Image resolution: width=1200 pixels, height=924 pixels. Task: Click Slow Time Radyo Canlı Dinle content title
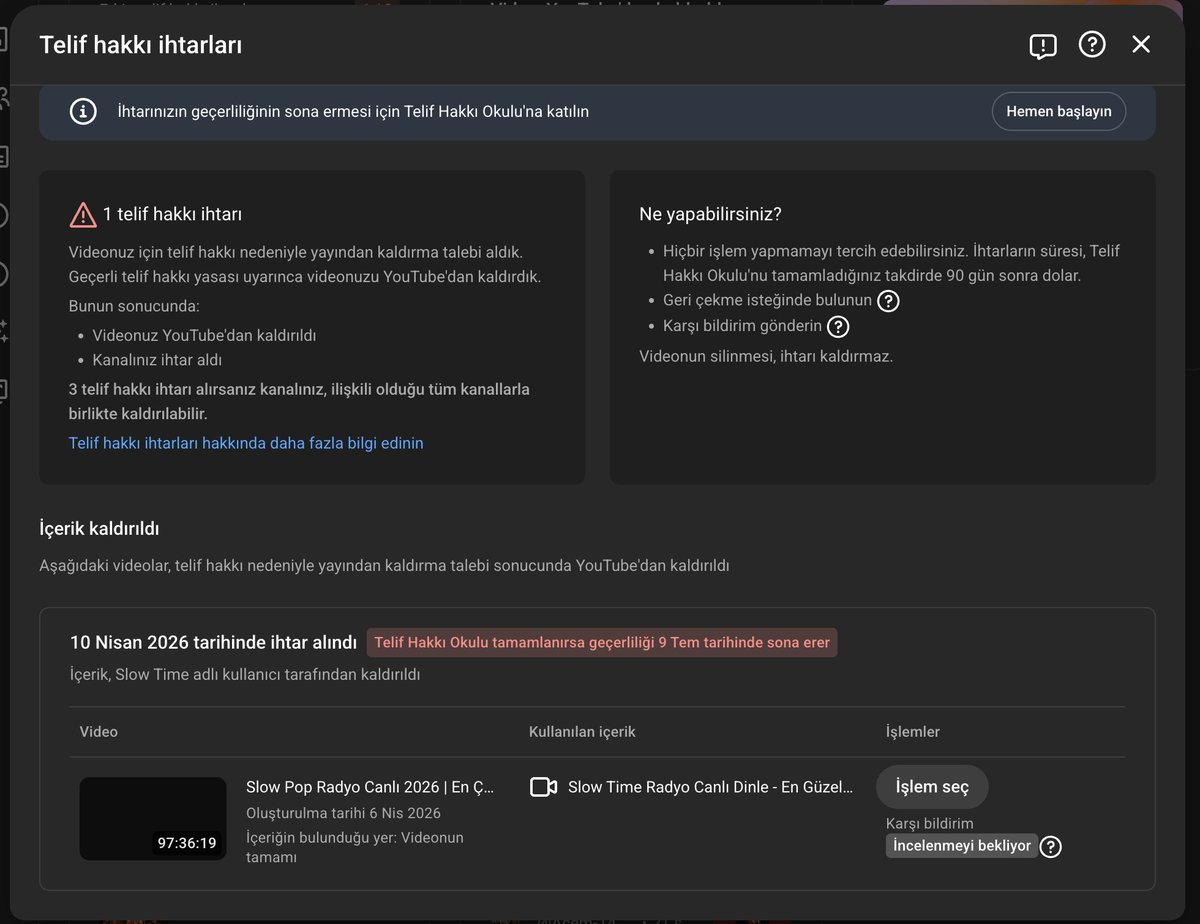coord(711,787)
